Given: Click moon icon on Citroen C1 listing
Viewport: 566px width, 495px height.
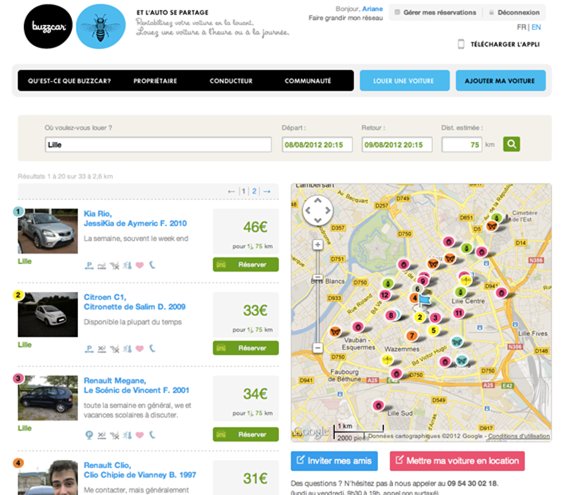Looking at the screenshot, I should [152, 348].
